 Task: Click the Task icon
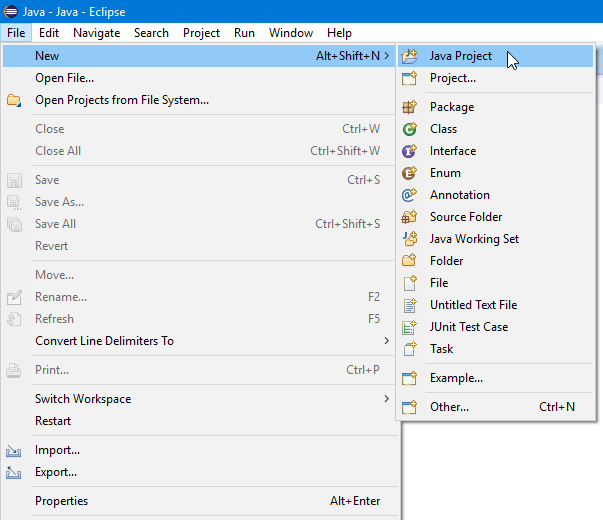point(409,349)
